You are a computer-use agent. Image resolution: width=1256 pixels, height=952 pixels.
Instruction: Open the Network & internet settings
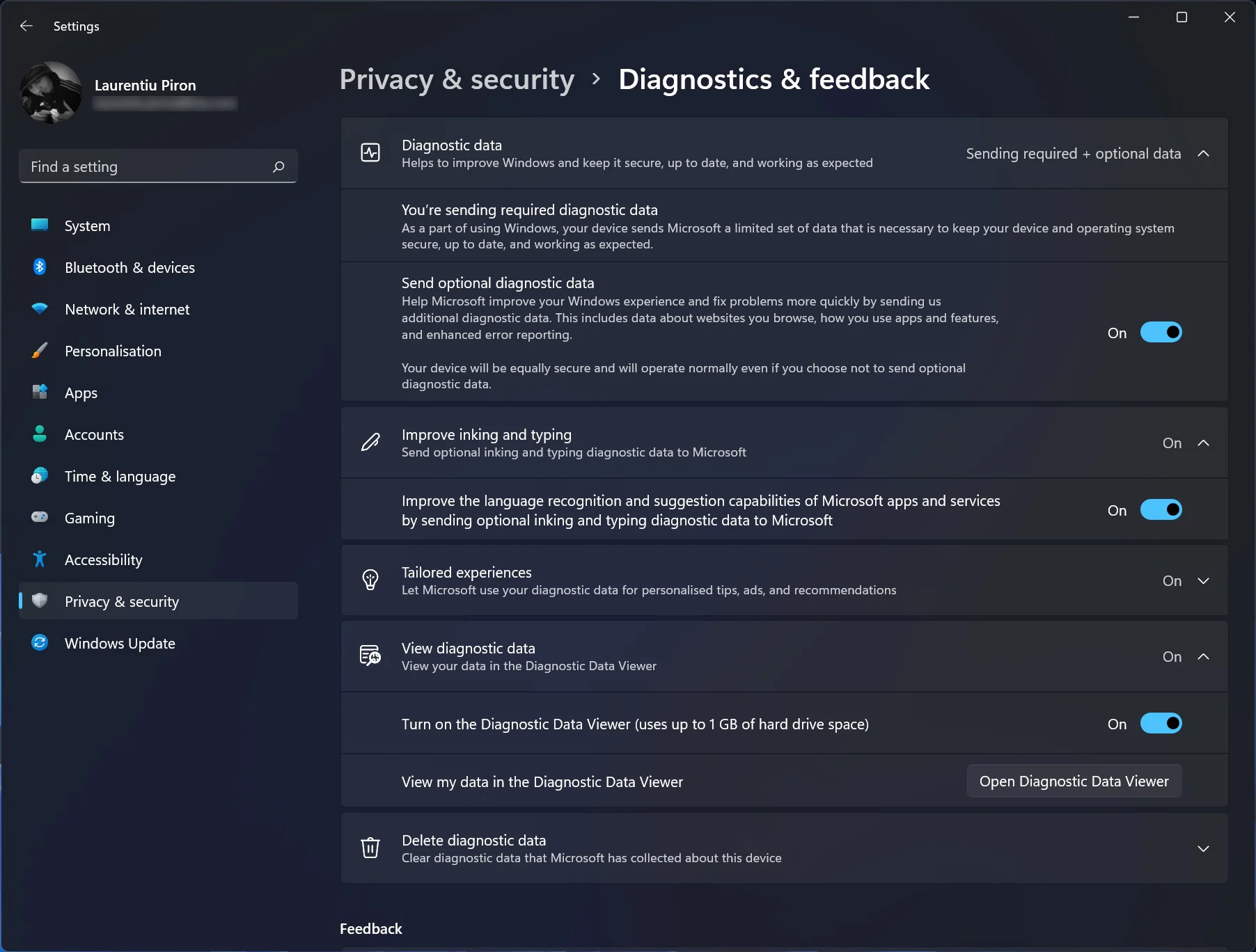click(x=127, y=310)
